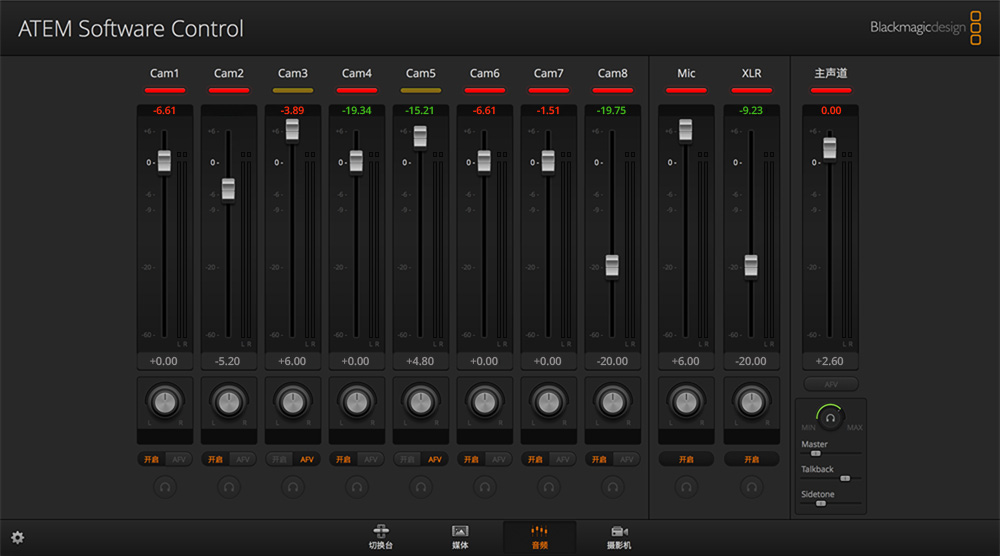Click the Cam5 pan knob

(421, 402)
